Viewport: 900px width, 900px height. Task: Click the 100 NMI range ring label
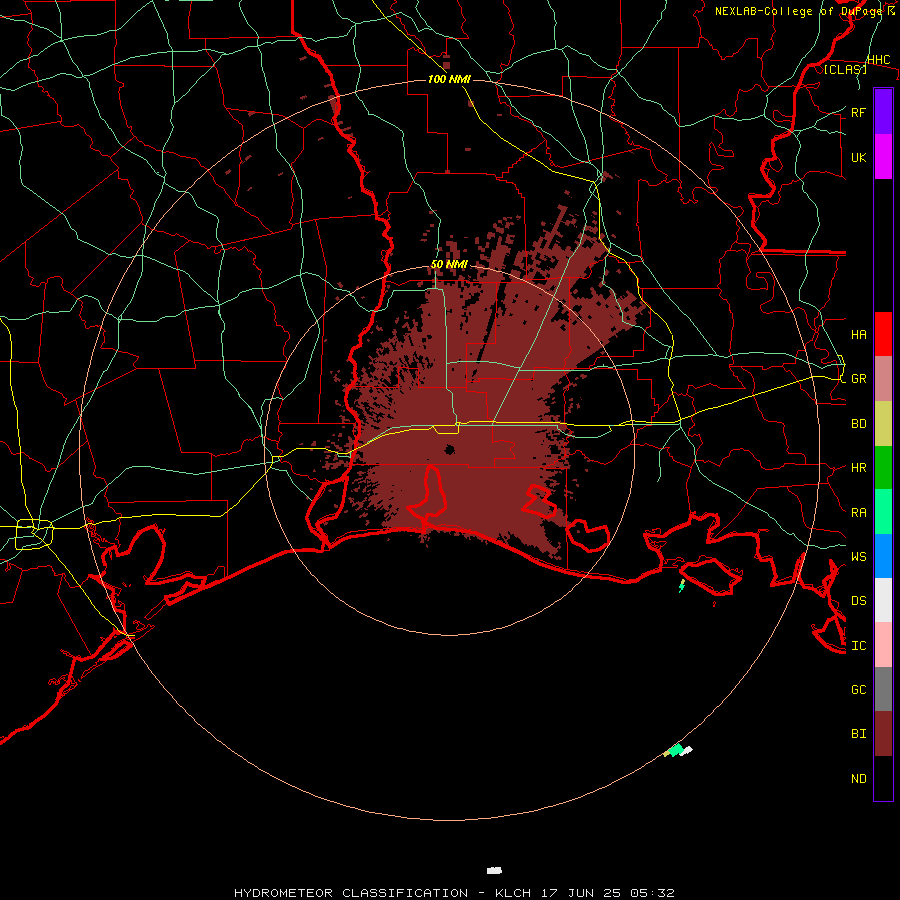pyautogui.click(x=449, y=79)
